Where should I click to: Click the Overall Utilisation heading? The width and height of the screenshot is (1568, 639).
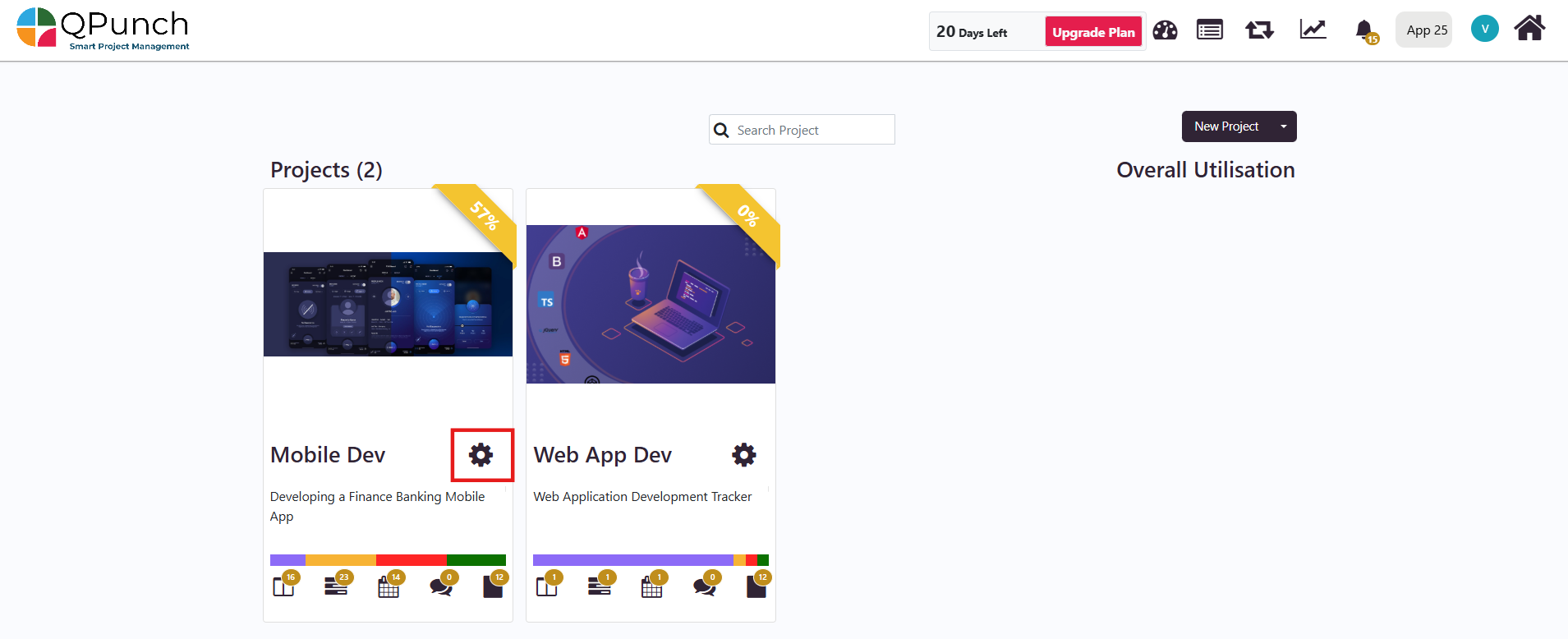1206,170
